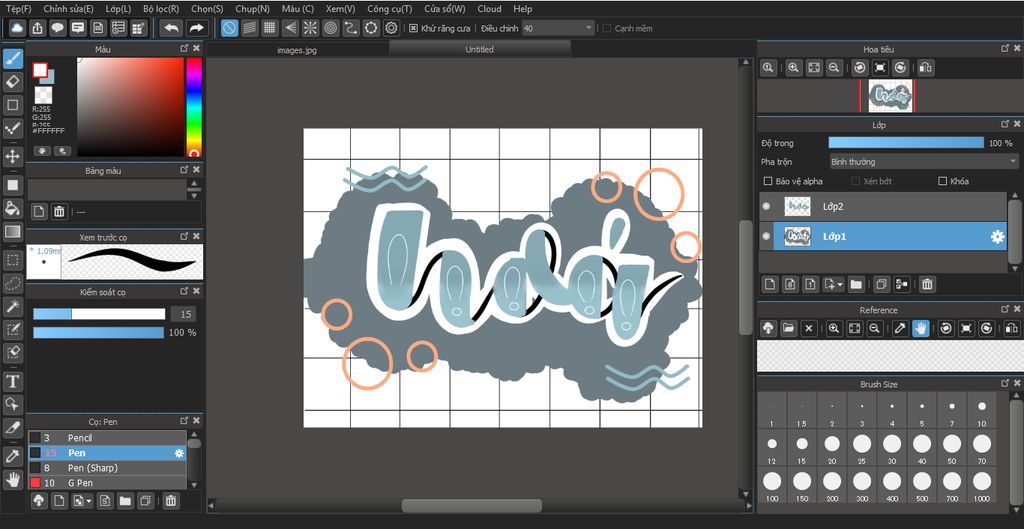Select the G Pen brush
The width and height of the screenshot is (1024, 529).
coord(107,483)
